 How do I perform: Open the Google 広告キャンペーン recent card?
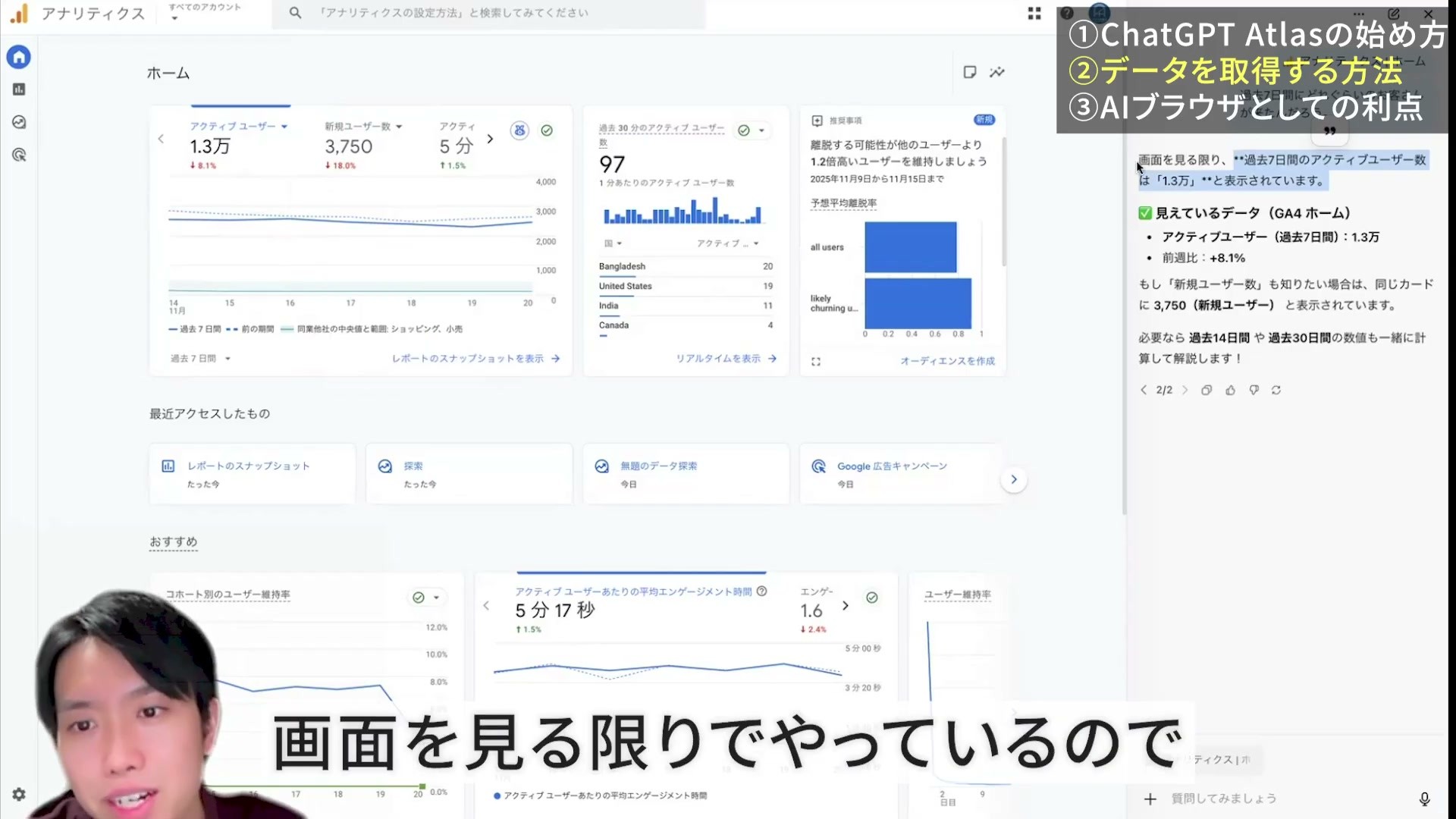point(901,474)
